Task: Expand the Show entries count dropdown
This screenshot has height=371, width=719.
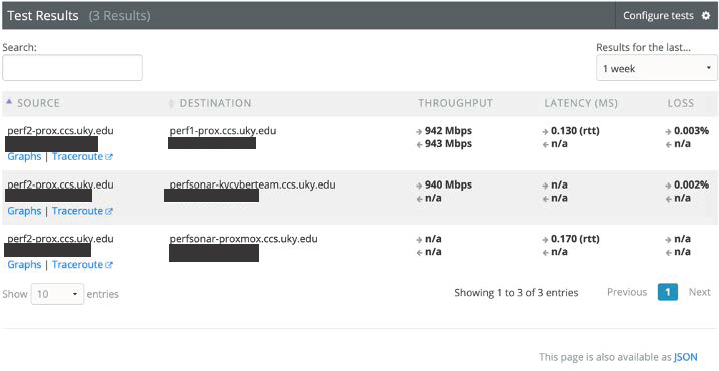Action: (57, 294)
